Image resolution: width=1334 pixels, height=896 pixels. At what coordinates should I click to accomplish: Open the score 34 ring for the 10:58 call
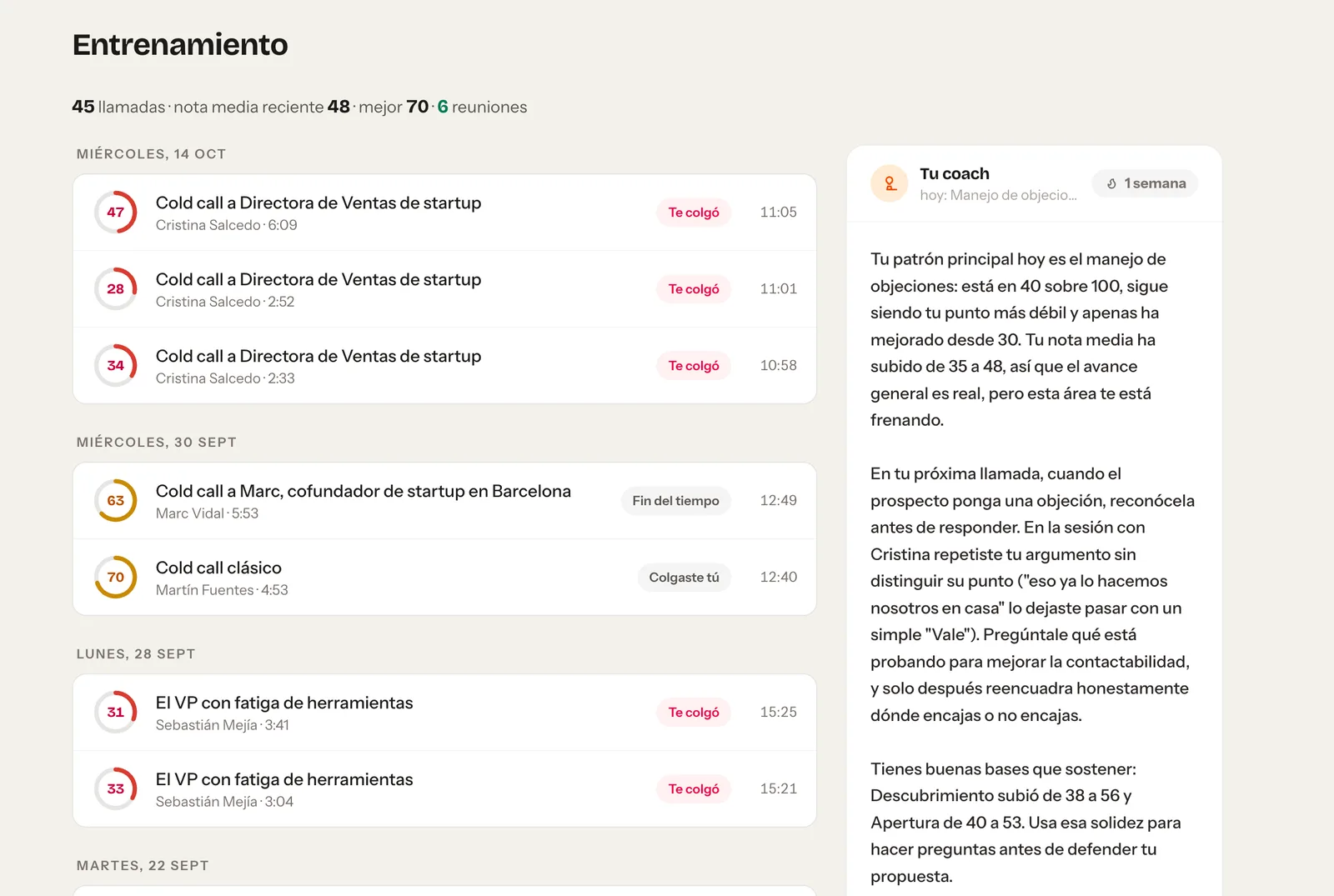click(x=116, y=365)
